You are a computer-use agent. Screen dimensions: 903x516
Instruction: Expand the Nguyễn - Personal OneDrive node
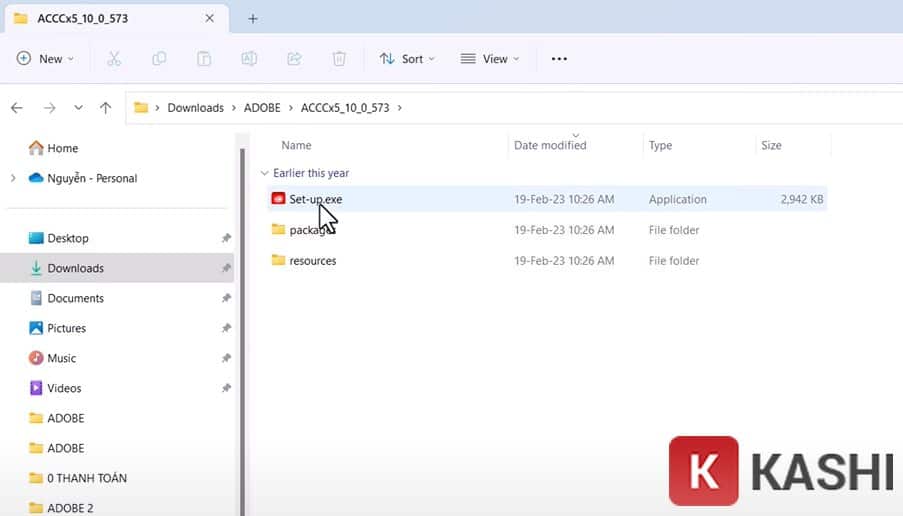point(13,178)
